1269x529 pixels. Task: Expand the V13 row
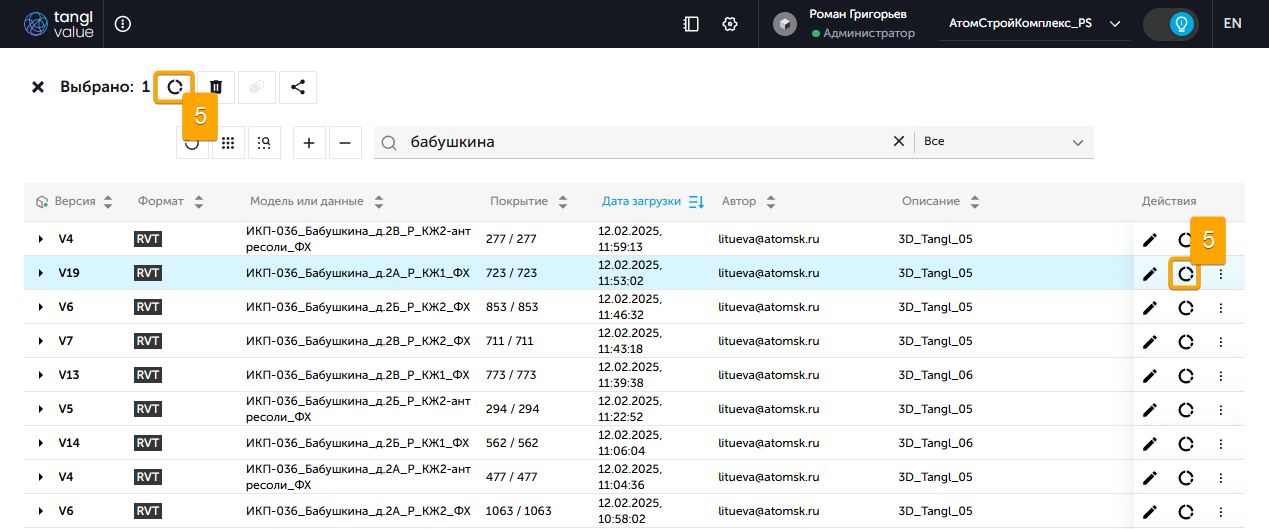(41, 376)
